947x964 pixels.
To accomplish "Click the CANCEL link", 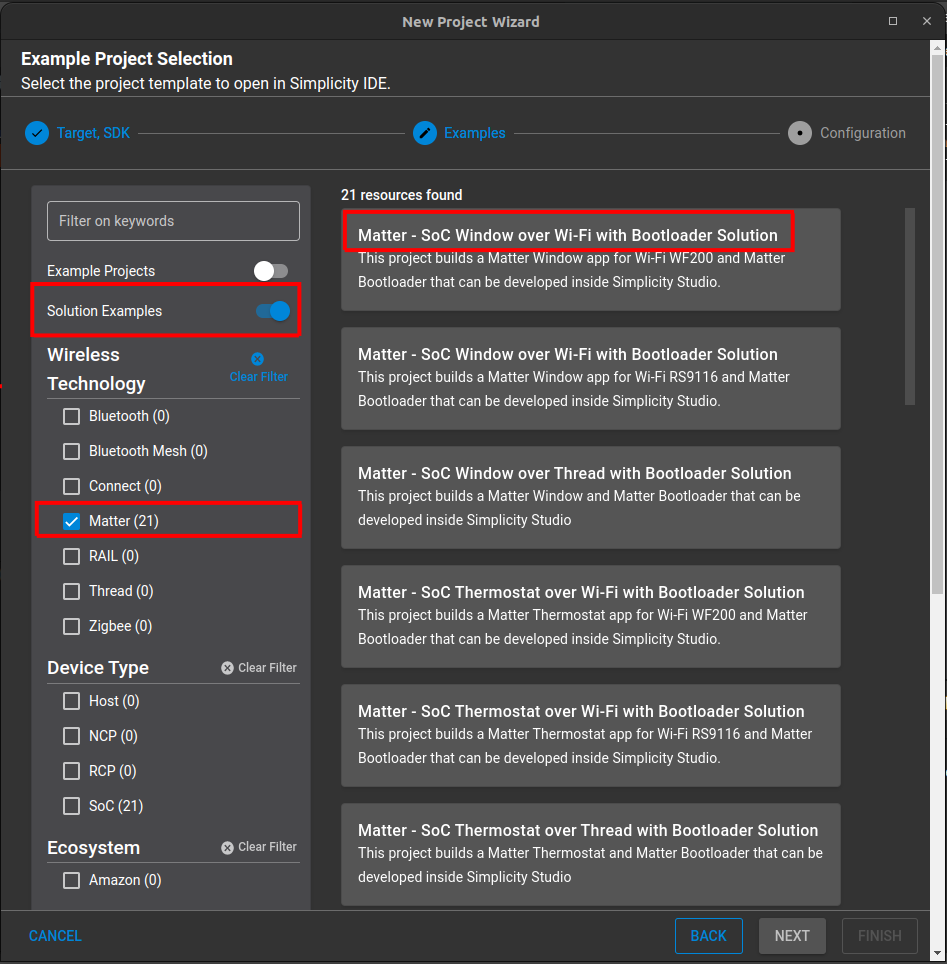I will 55,936.
